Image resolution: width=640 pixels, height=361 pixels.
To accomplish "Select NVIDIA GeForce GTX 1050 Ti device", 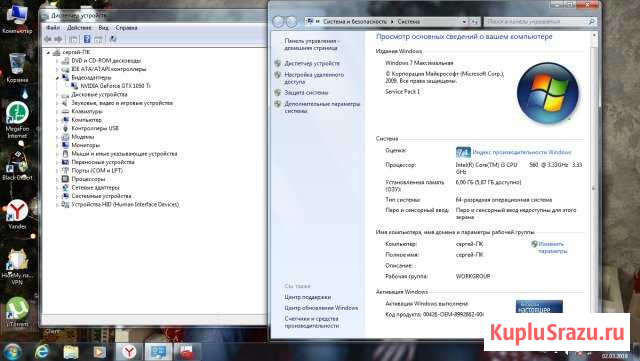I will (116, 86).
